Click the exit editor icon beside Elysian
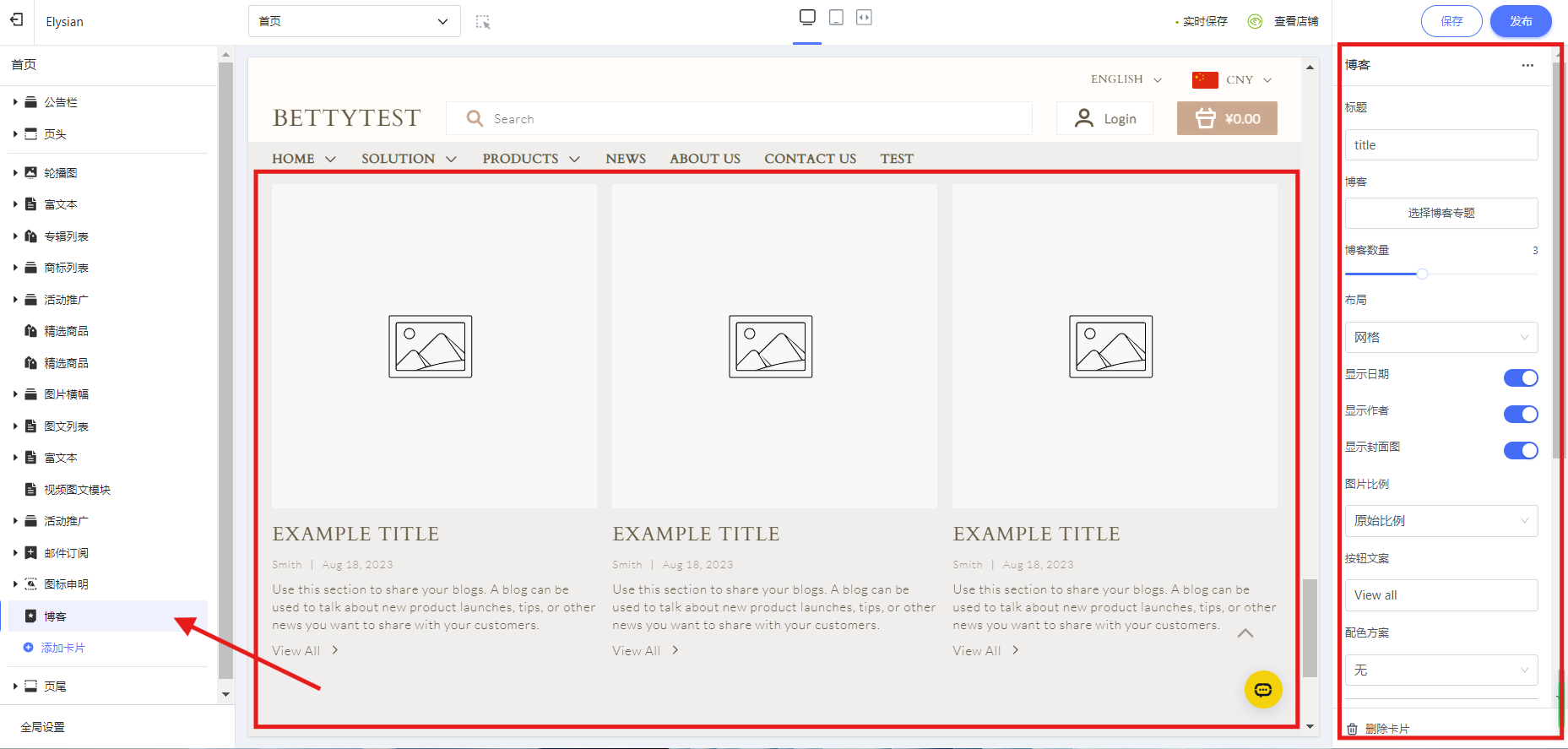This screenshot has height=749, width=1568. coord(17,20)
